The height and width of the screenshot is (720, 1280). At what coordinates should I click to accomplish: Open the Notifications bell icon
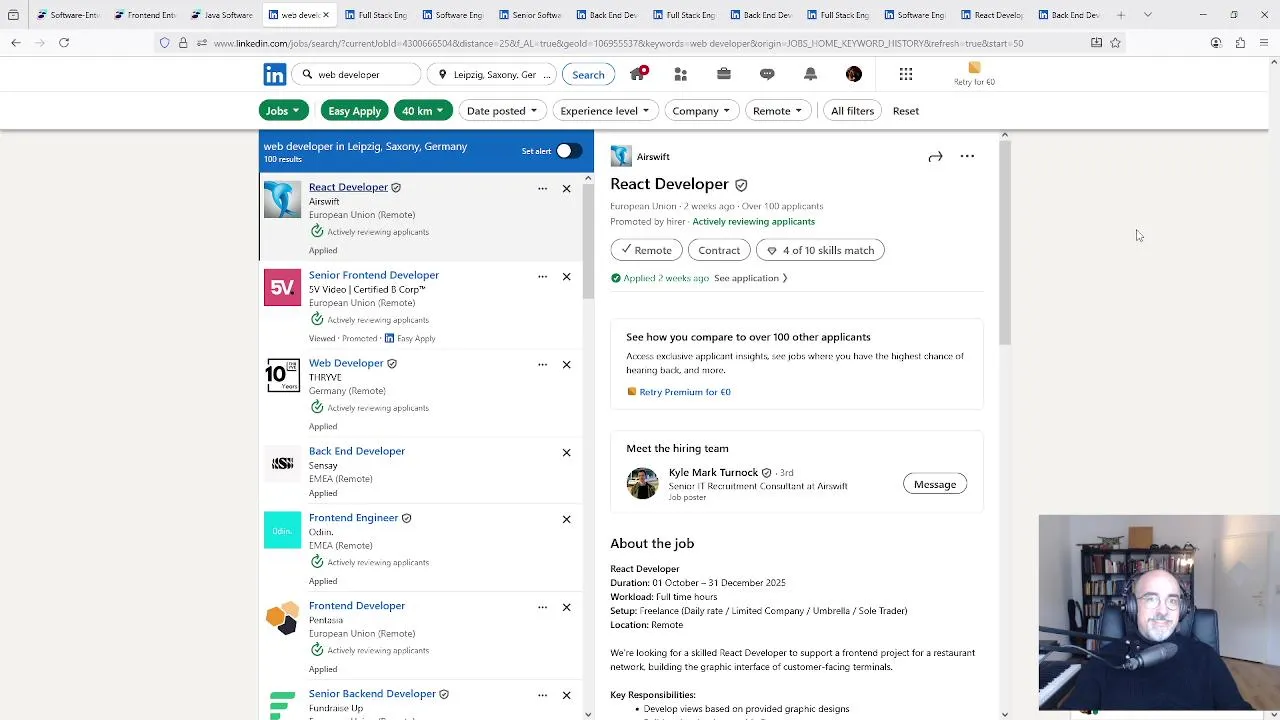(x=810, y=74)
